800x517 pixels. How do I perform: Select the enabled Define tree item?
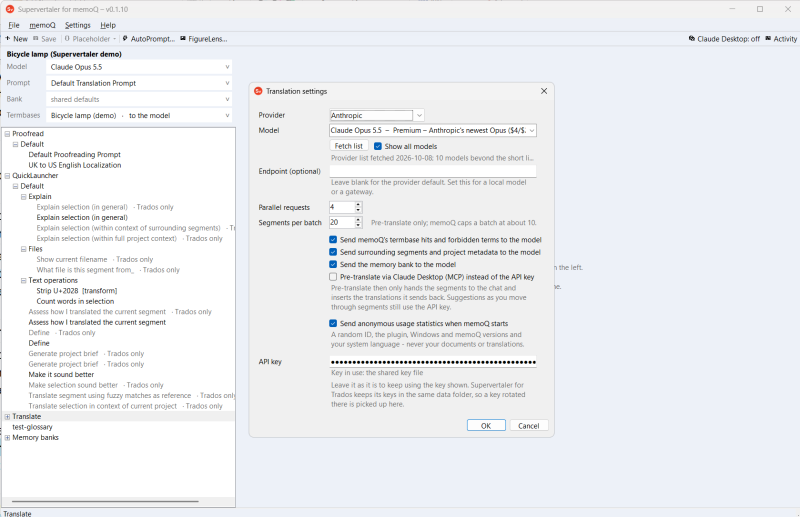[39, 343]
